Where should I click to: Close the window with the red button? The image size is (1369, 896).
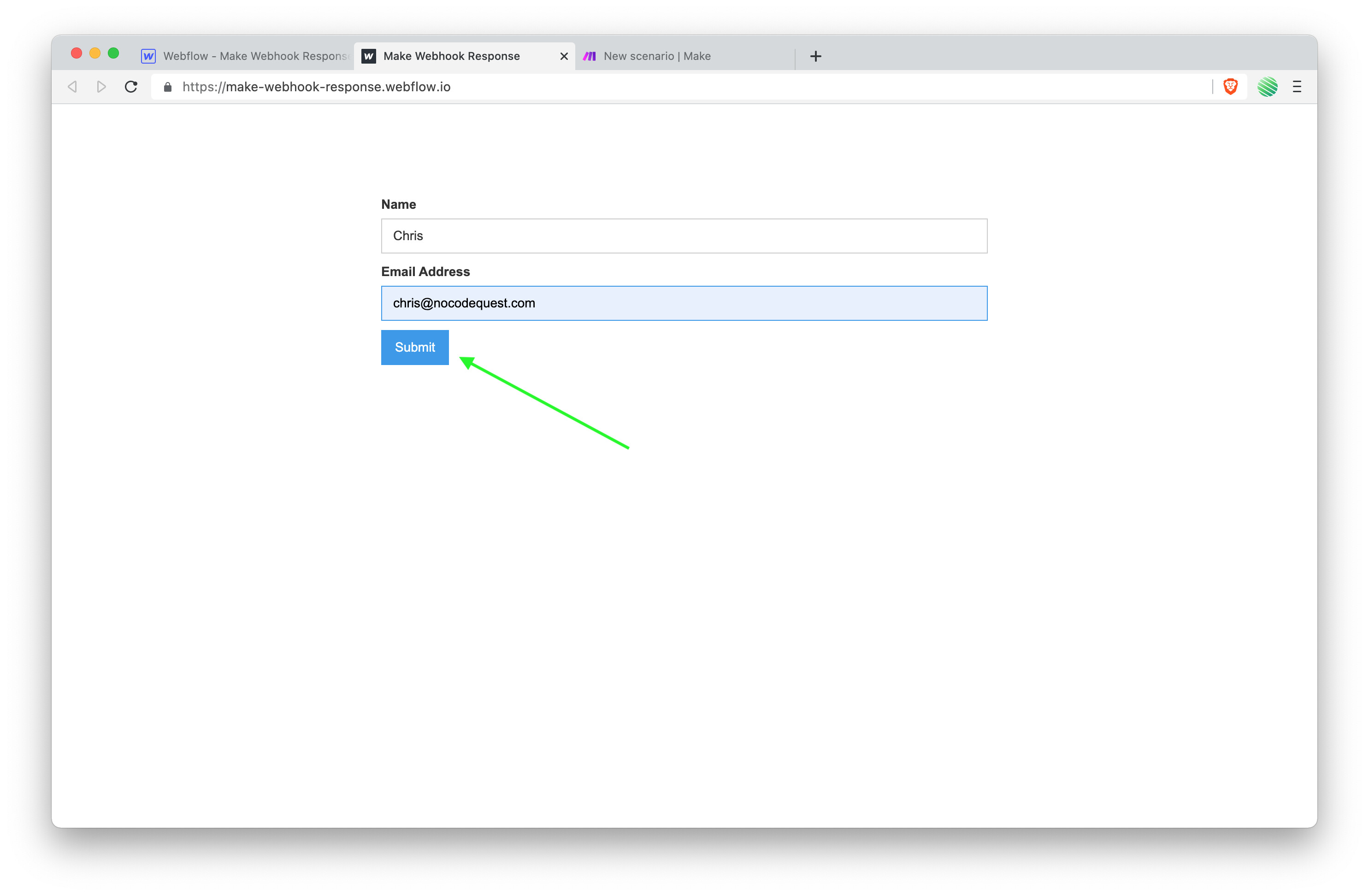76,53
